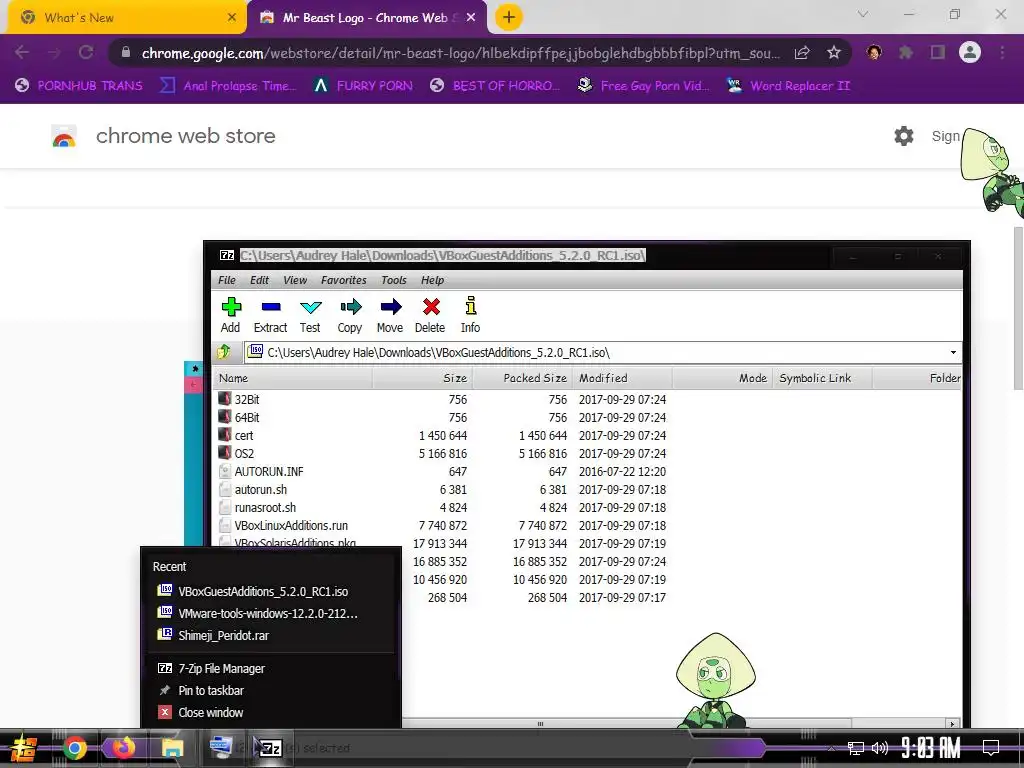Click the red Delete icon
The image size is (1024, 768).
point(430,315)
